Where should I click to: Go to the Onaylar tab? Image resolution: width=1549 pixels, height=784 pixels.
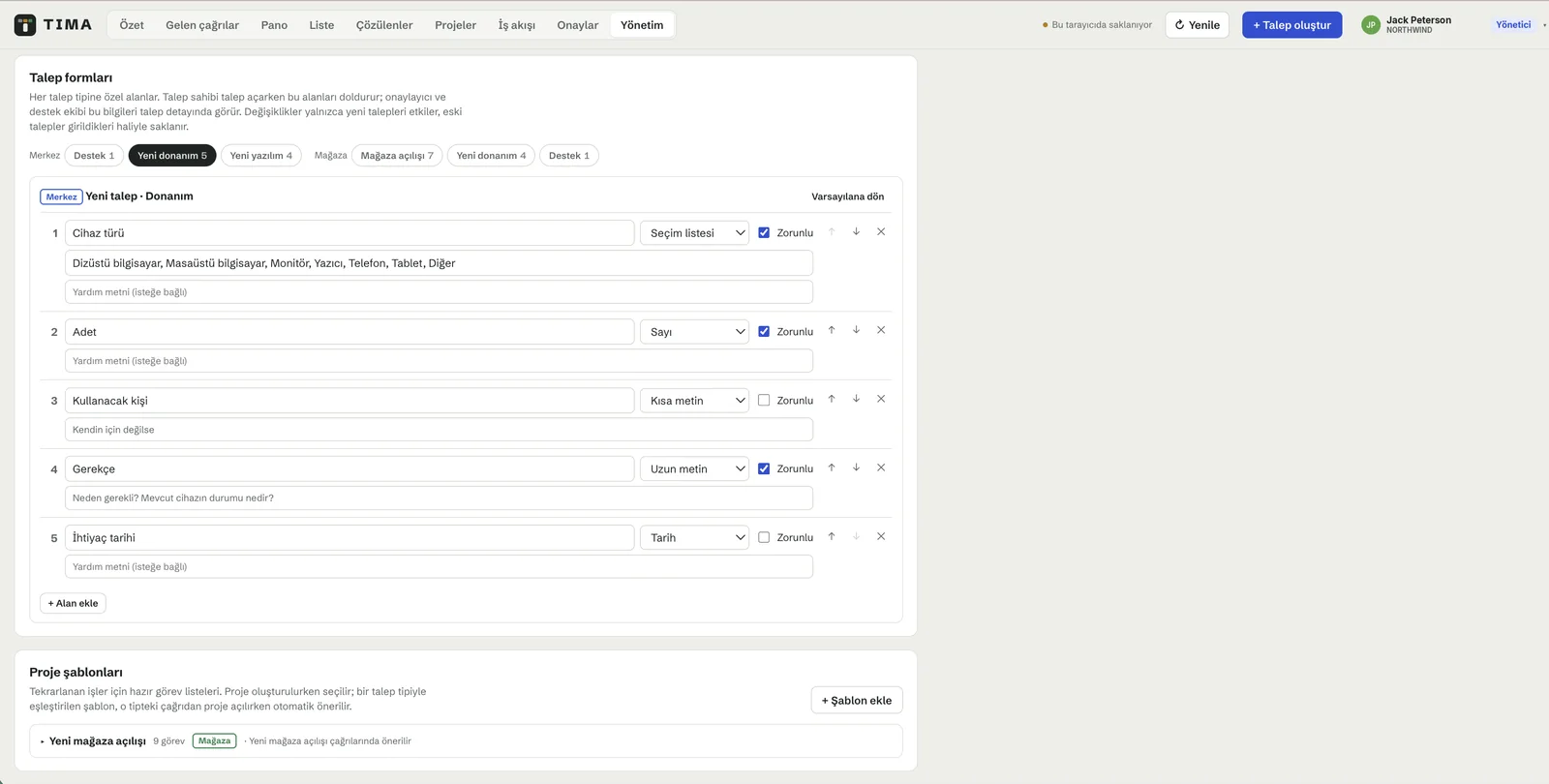coord(578,25)
